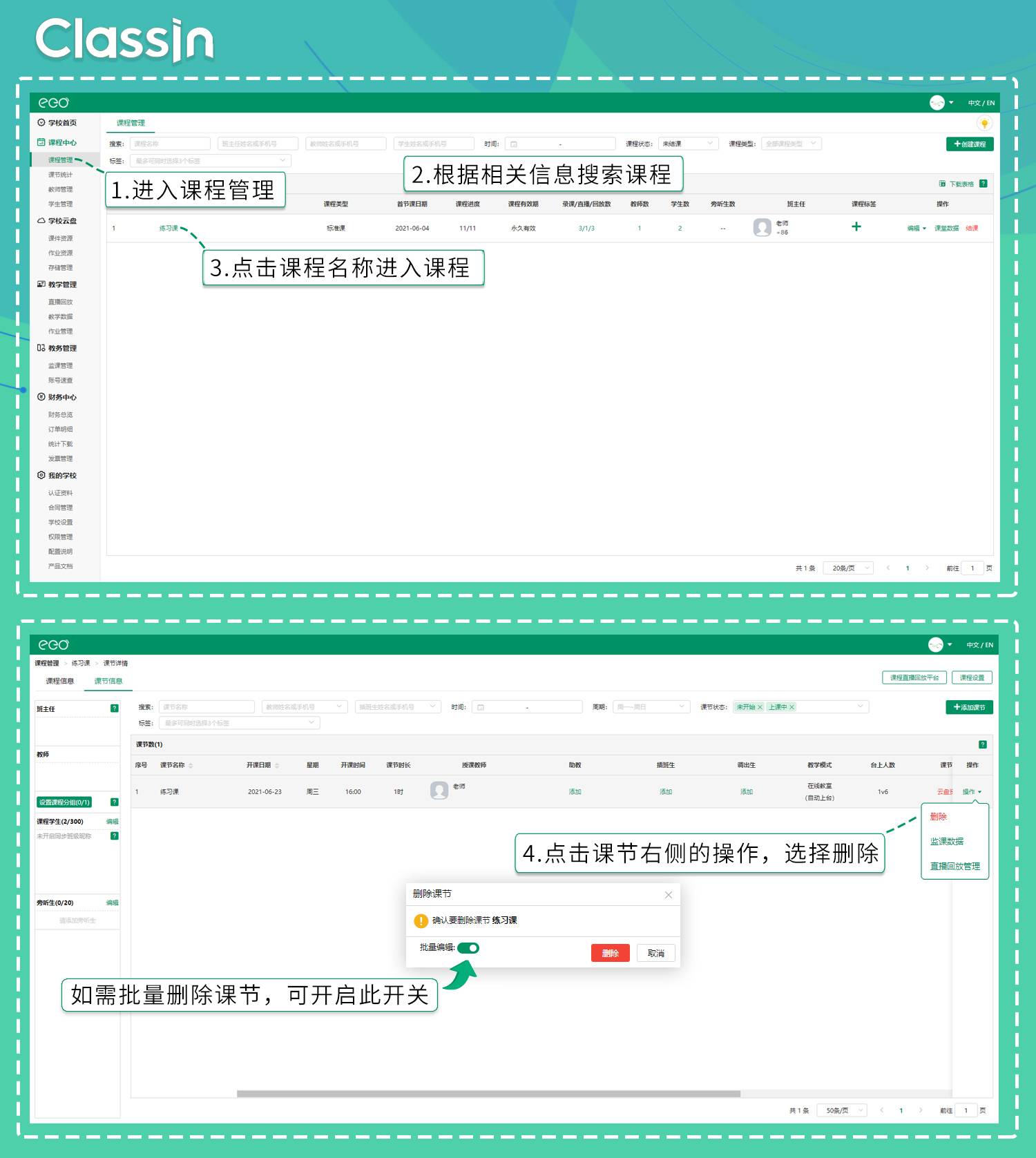Click 课堂数据 link in course row
The width and height of the screenshot is (1036, 1158).
coord(946,229)
